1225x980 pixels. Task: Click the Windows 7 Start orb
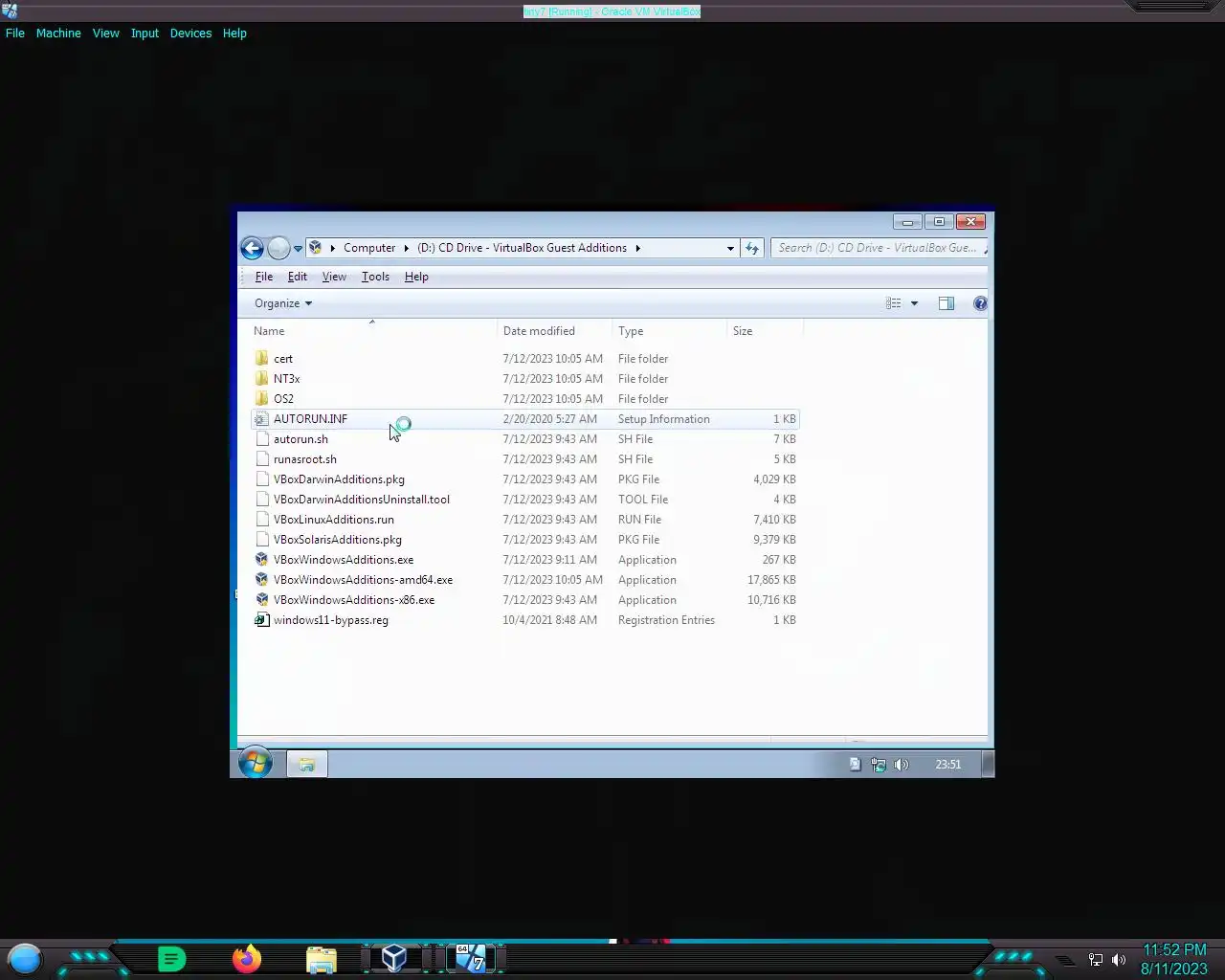pyautogui.click(x=256, y=764)
